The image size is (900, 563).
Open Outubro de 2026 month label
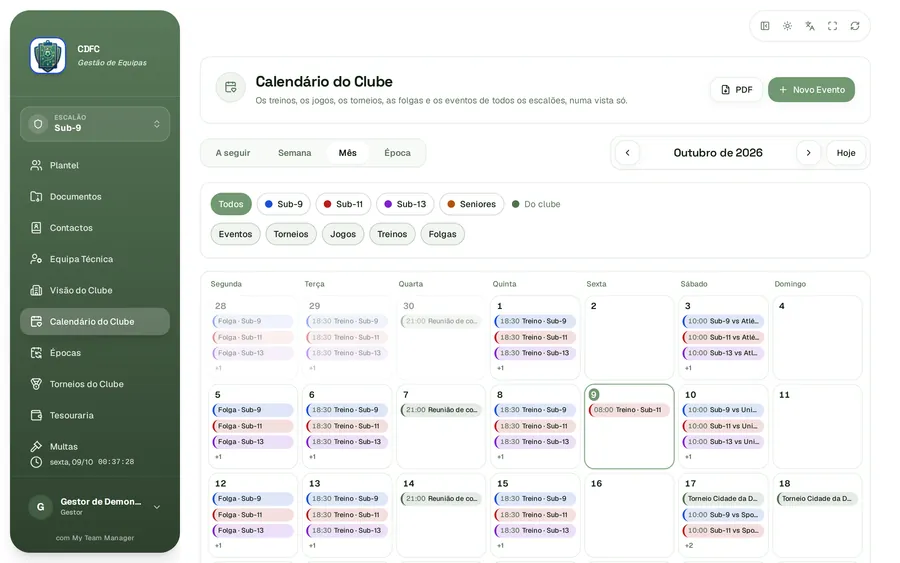coord(718,153)
